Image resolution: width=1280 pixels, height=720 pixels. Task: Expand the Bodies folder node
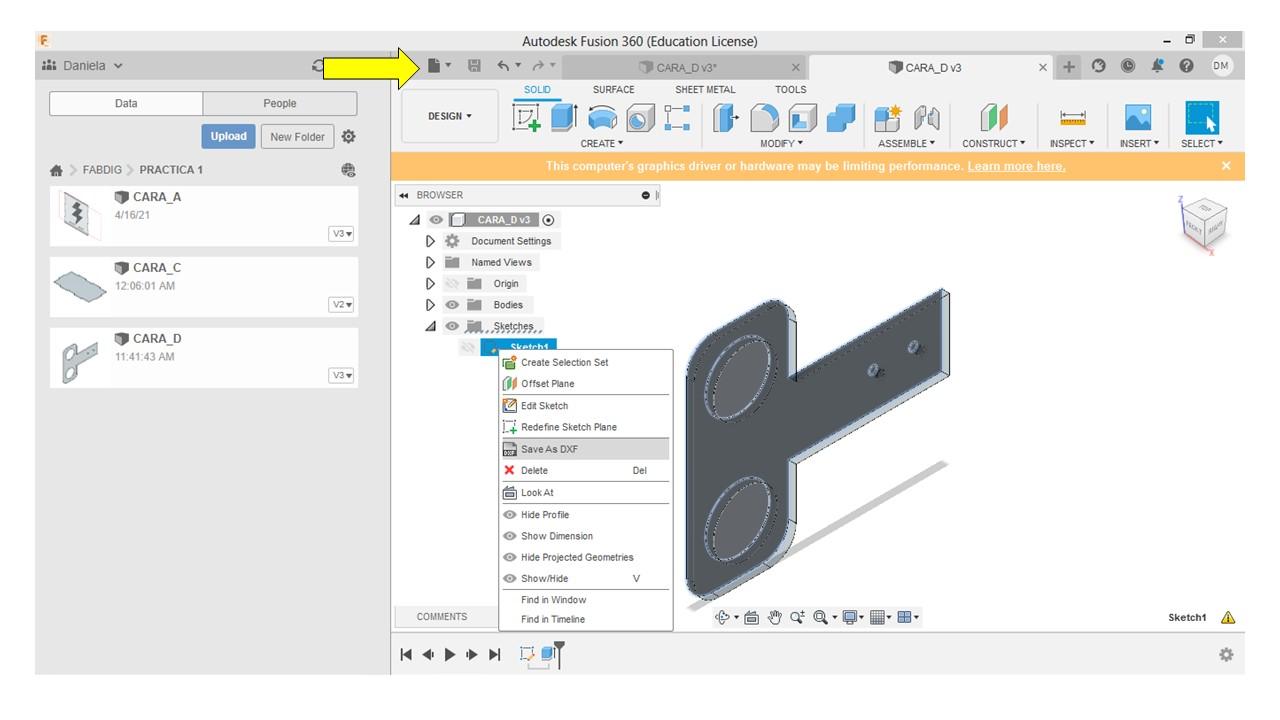click(x=431, y=305)
